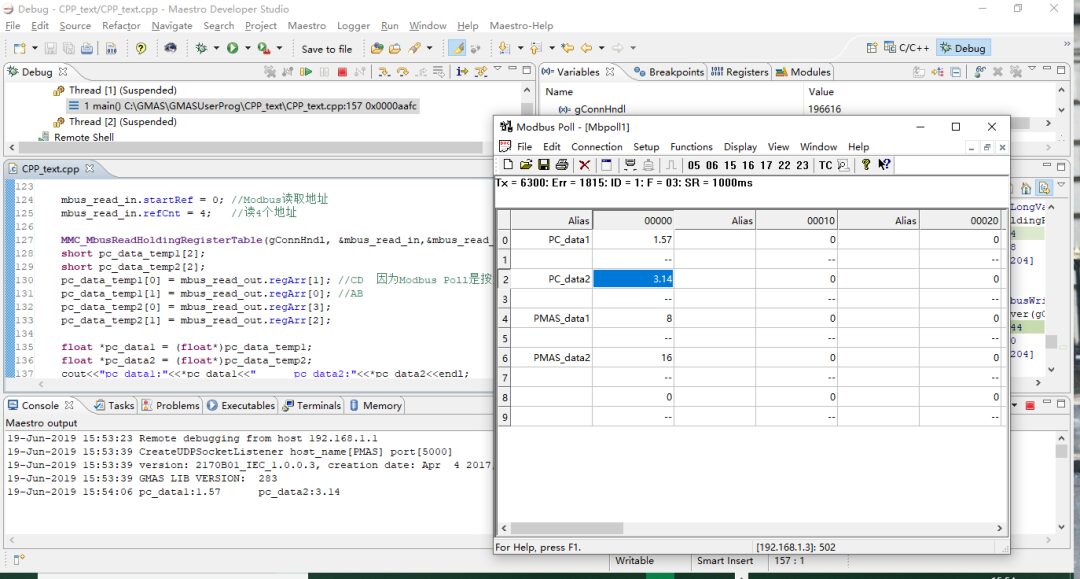Viewport: 1080px width, 579px height.
Task: Click the Debug bug icon in main toolbar
Action: tap(201, 48)
